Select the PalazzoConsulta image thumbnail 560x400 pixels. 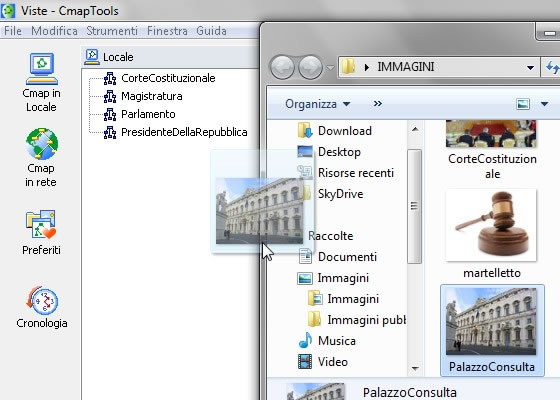[492, 330]
